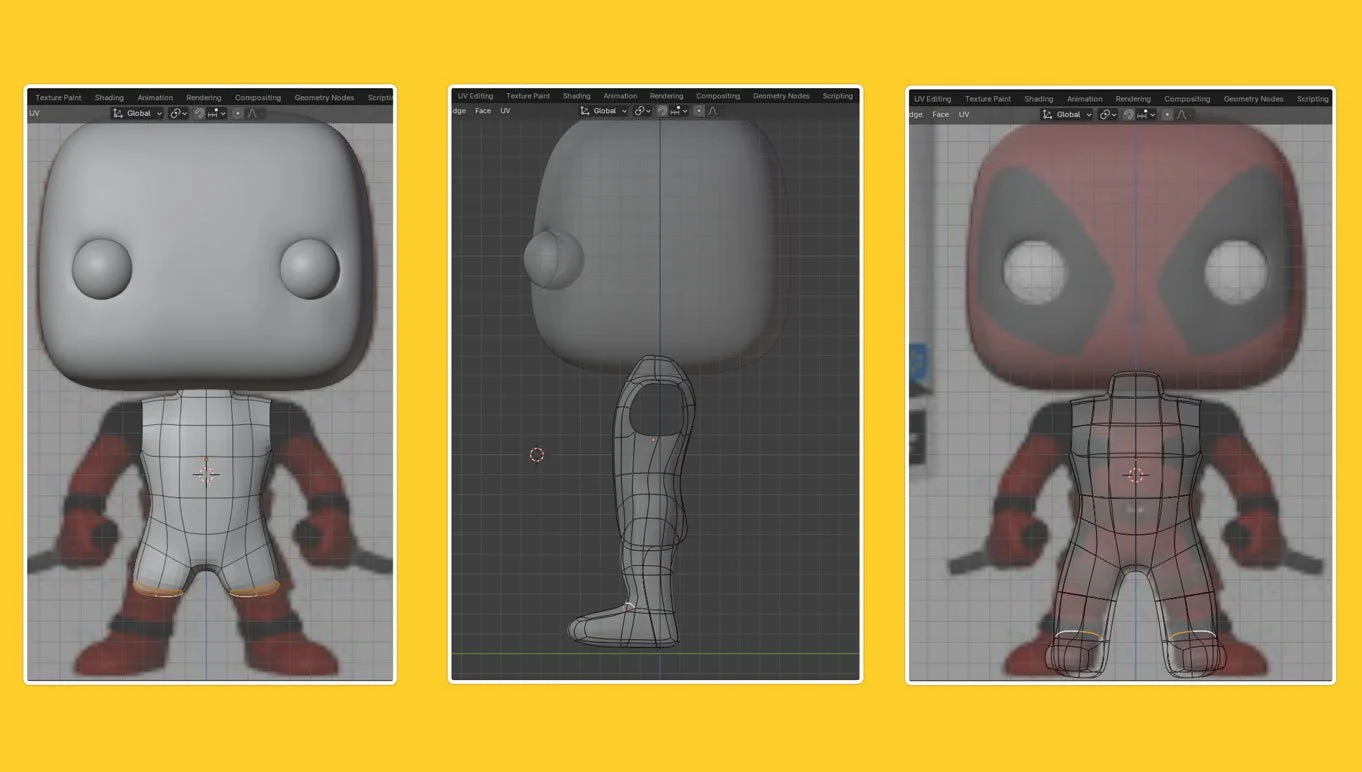Screen dimensions: 1362x772
Task: Open pivot point dropdown in middle panel
Action: (642, 111)
